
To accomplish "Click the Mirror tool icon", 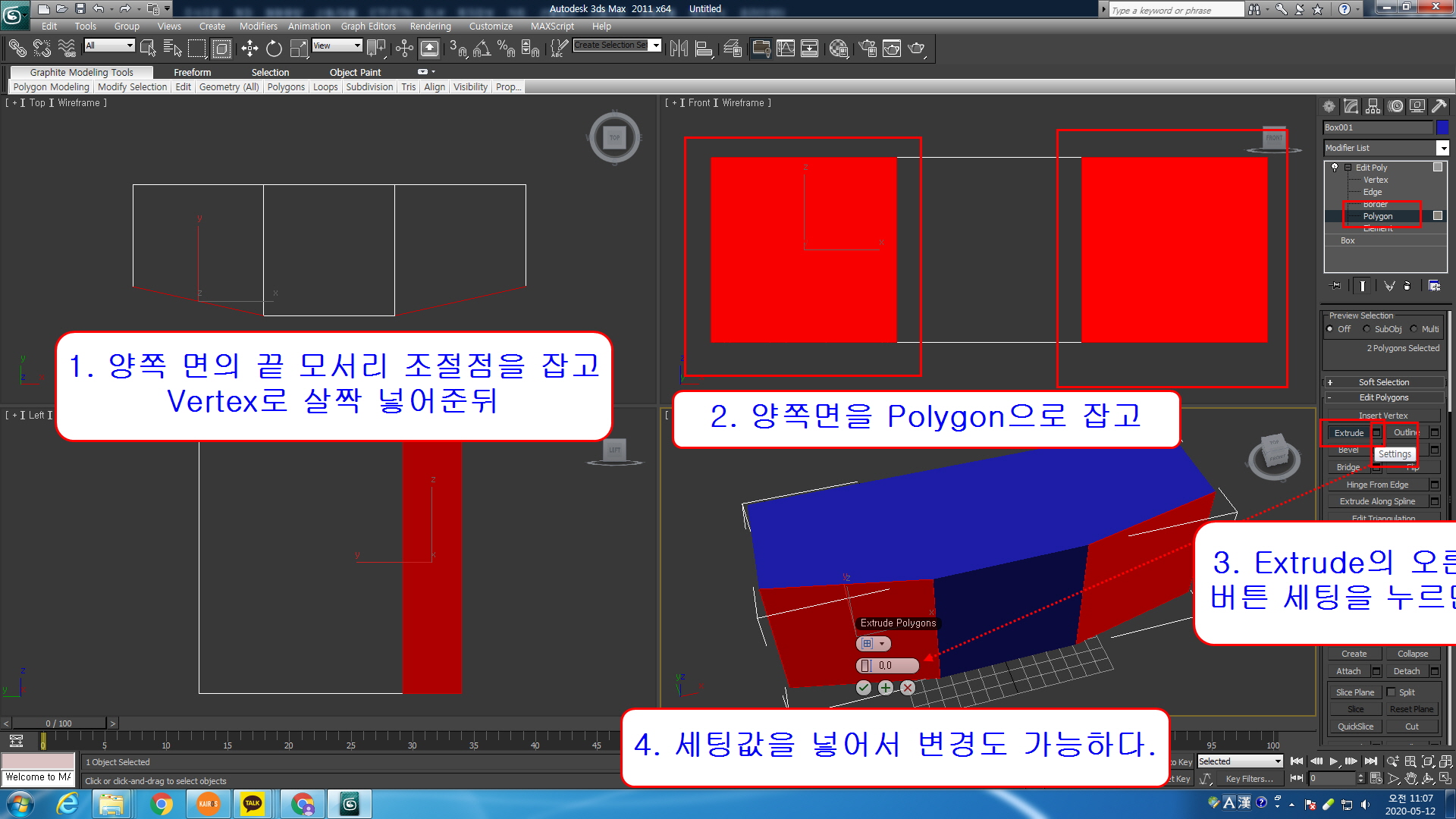I will pyautogui.click(x=679, y=49).
